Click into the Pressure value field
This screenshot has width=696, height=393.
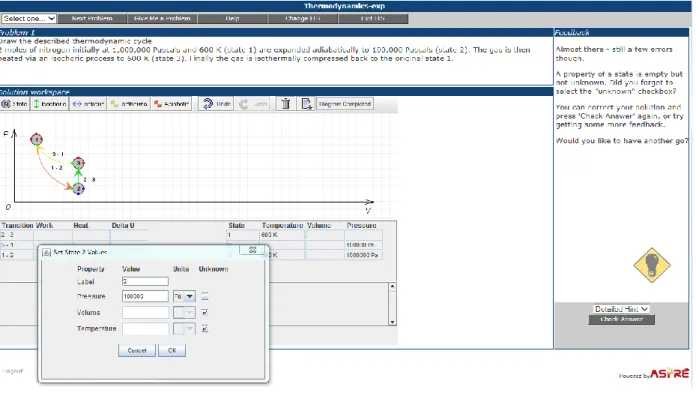(x=145, y=296)
